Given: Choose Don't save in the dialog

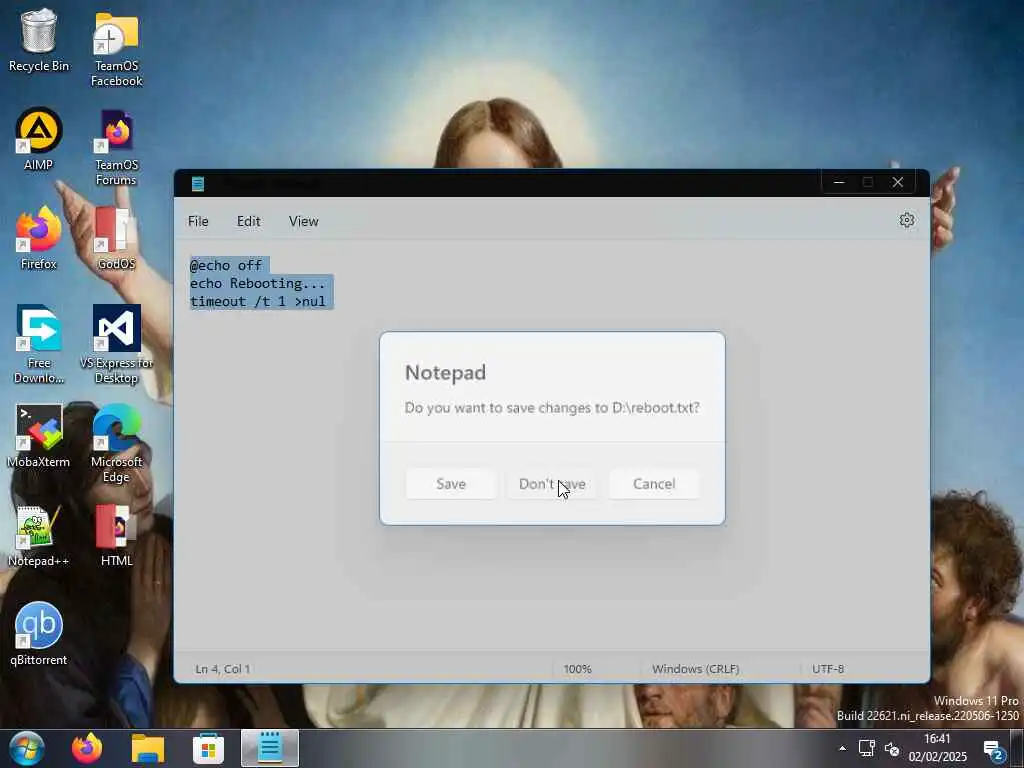Looking at the screenshot, I should [552, 484].
